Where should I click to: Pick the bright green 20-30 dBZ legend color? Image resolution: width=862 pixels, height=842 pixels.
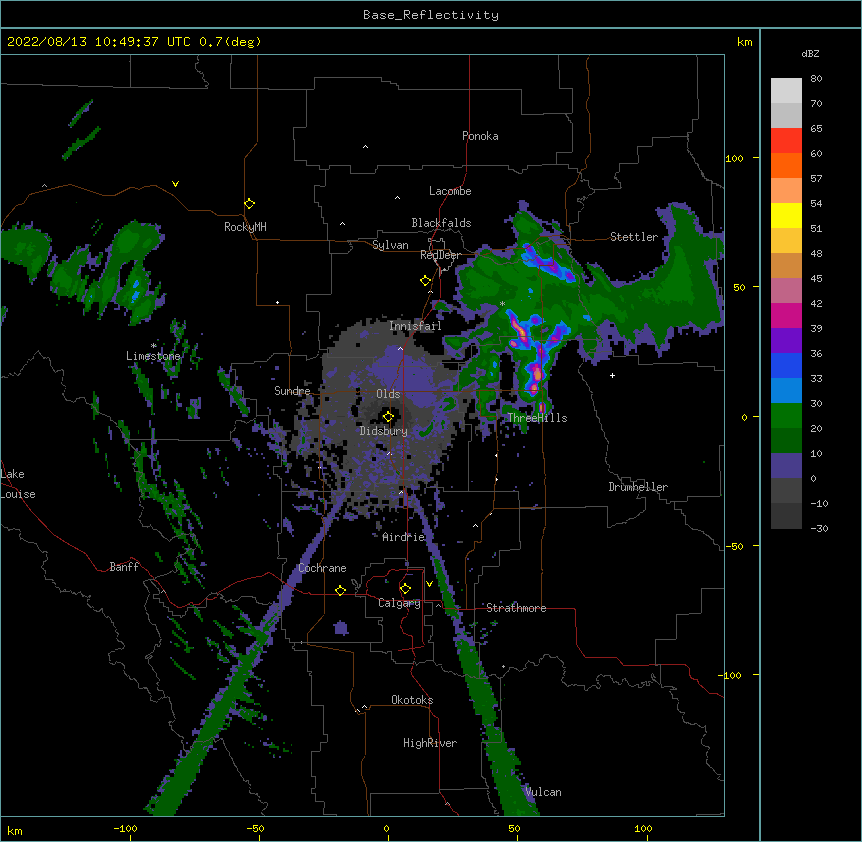(x=786, y=416)
